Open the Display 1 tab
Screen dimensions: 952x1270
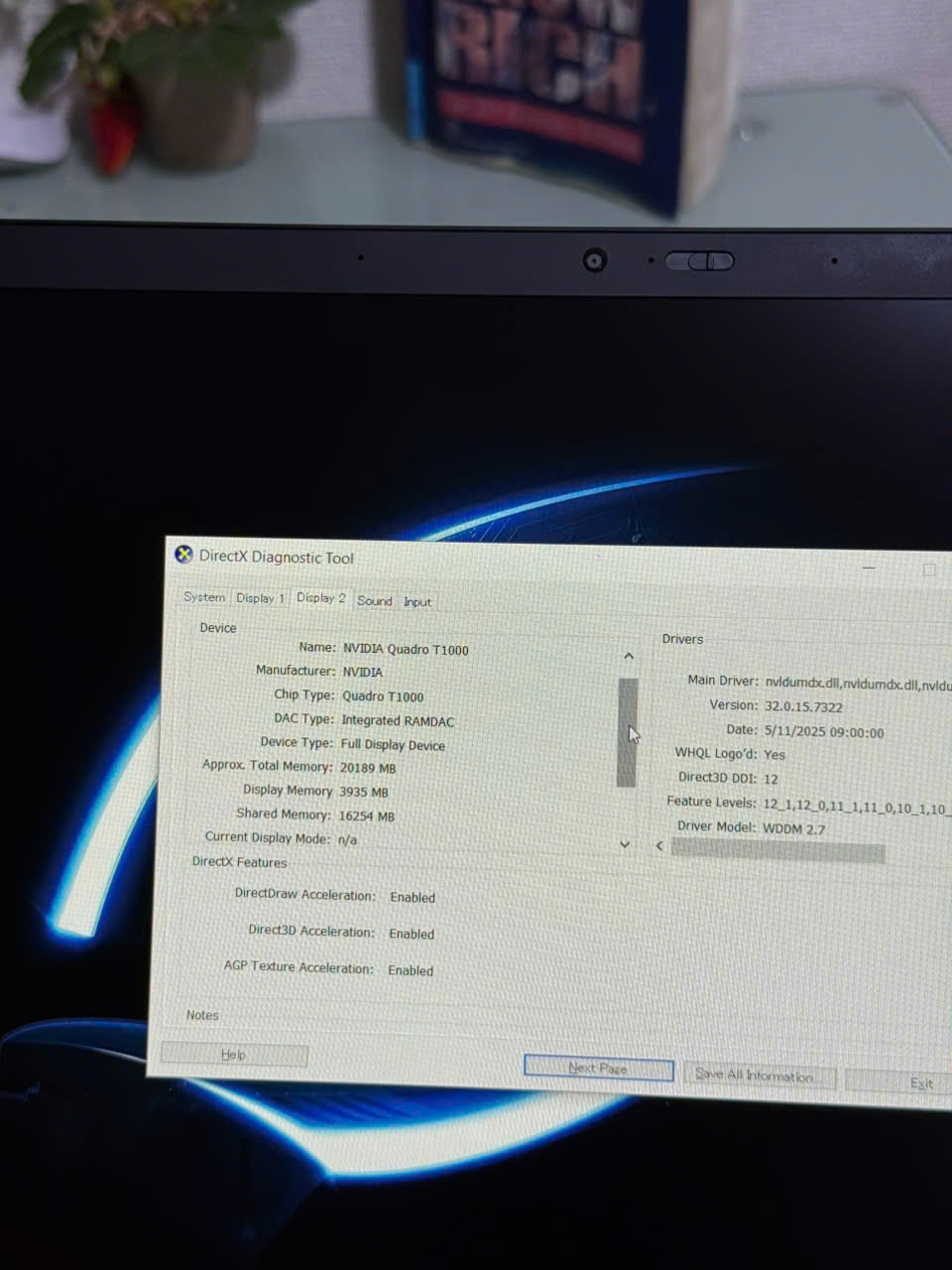pyautogui.click(x=260, y=598)
